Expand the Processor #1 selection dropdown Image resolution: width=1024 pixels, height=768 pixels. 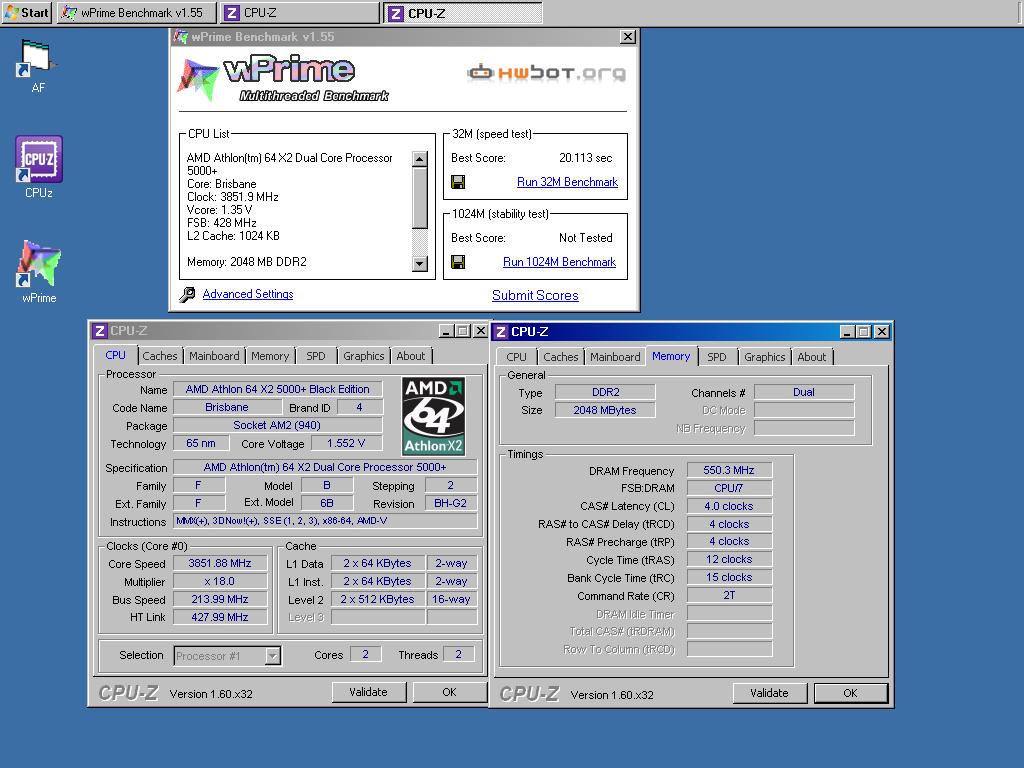coord(272,656)
